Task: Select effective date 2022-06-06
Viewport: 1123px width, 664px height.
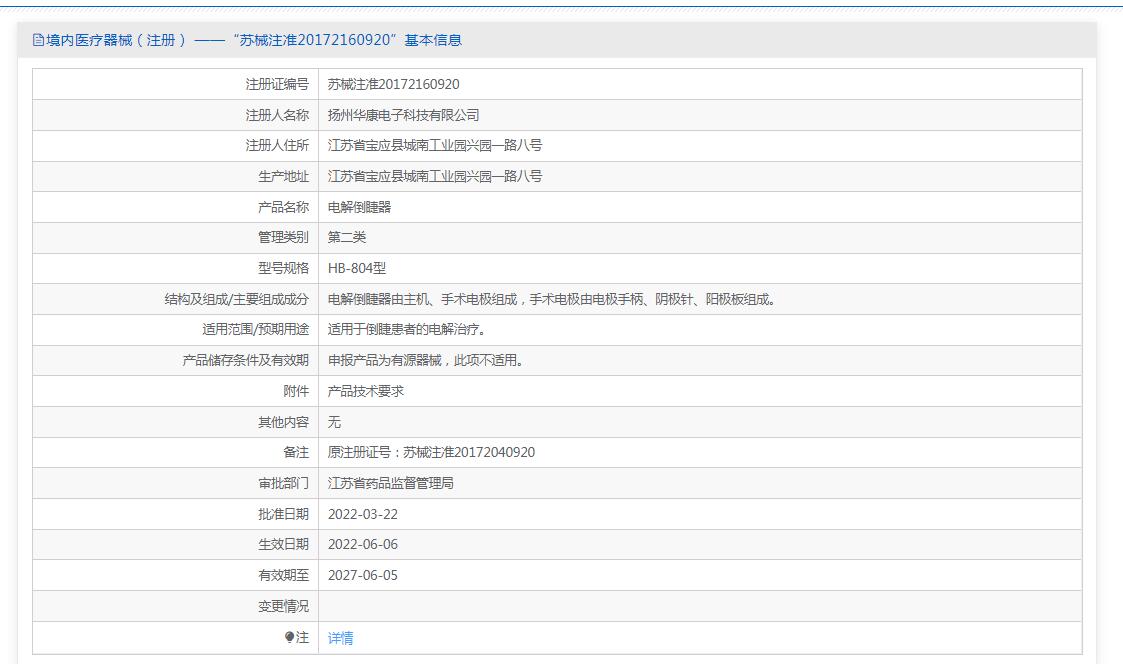Action: tap(362, 544)
